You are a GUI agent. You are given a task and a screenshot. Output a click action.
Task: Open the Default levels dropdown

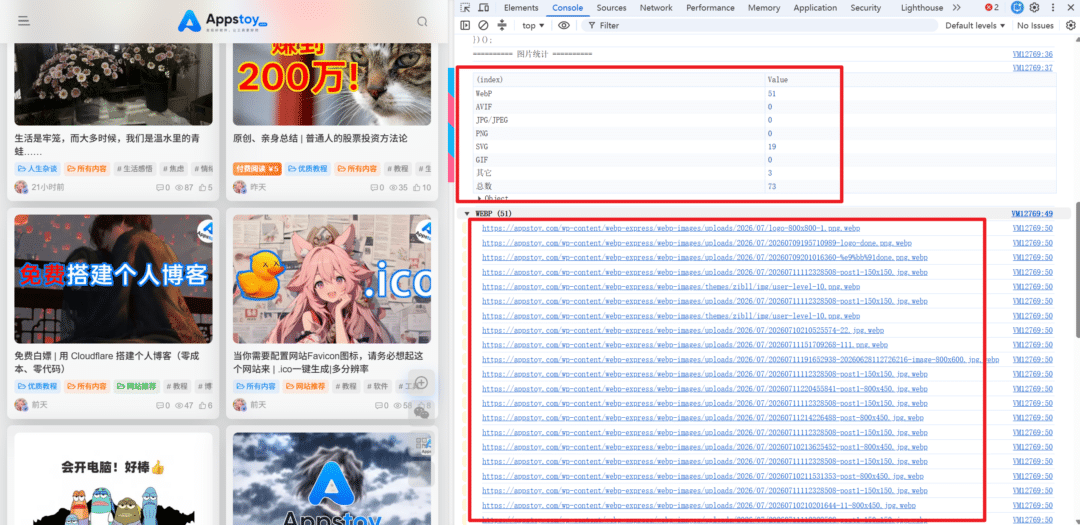(x=975, y=25)
